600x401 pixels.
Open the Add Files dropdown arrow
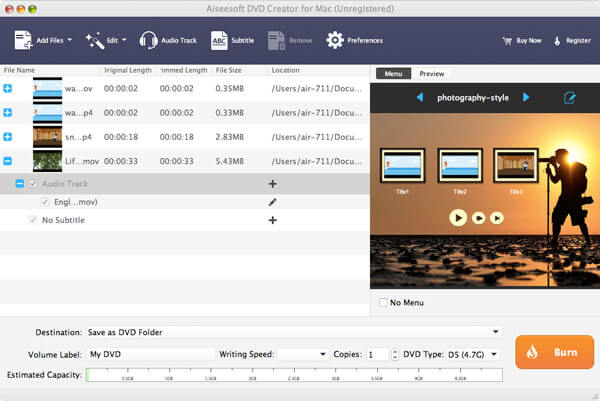coord(70,40)
